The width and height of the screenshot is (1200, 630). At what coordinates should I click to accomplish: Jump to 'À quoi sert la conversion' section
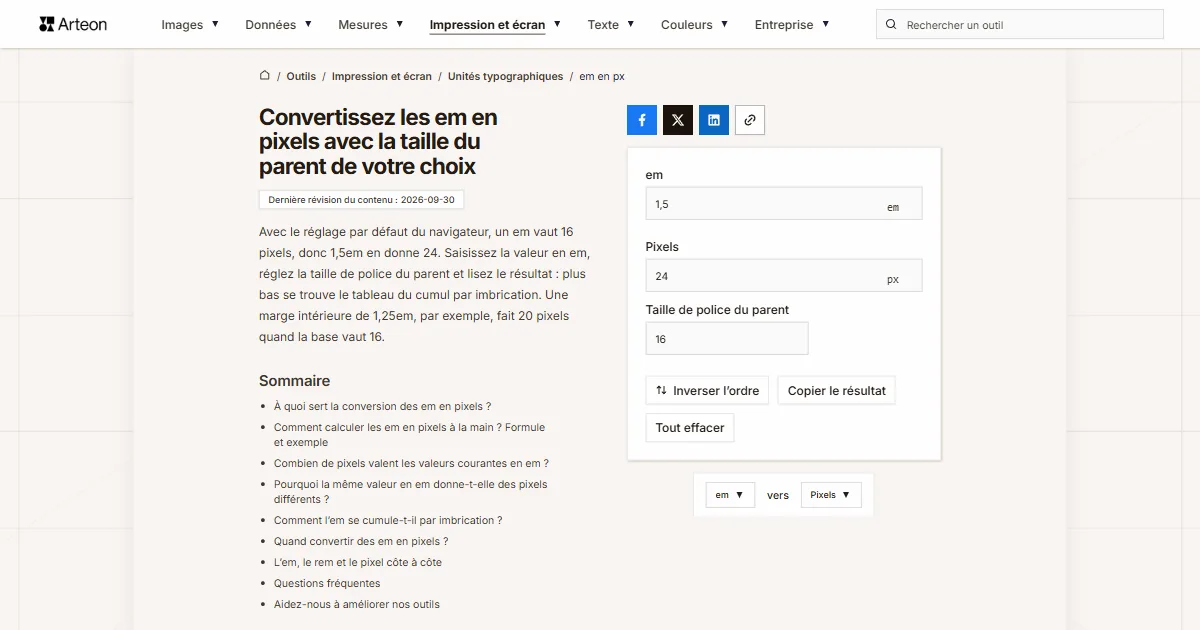pos(382,407)
